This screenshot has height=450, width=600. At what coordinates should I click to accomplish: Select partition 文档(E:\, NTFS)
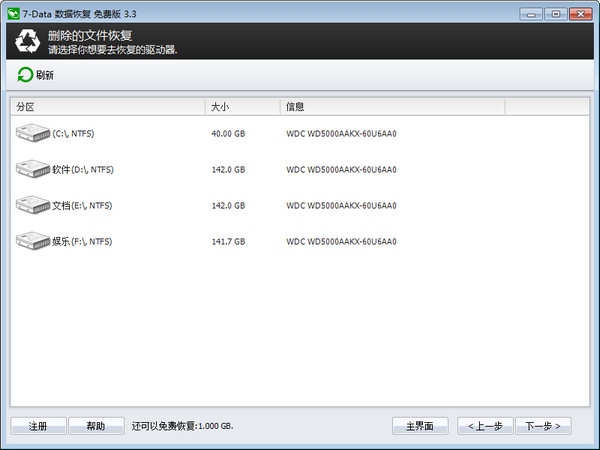pos(82,205)
